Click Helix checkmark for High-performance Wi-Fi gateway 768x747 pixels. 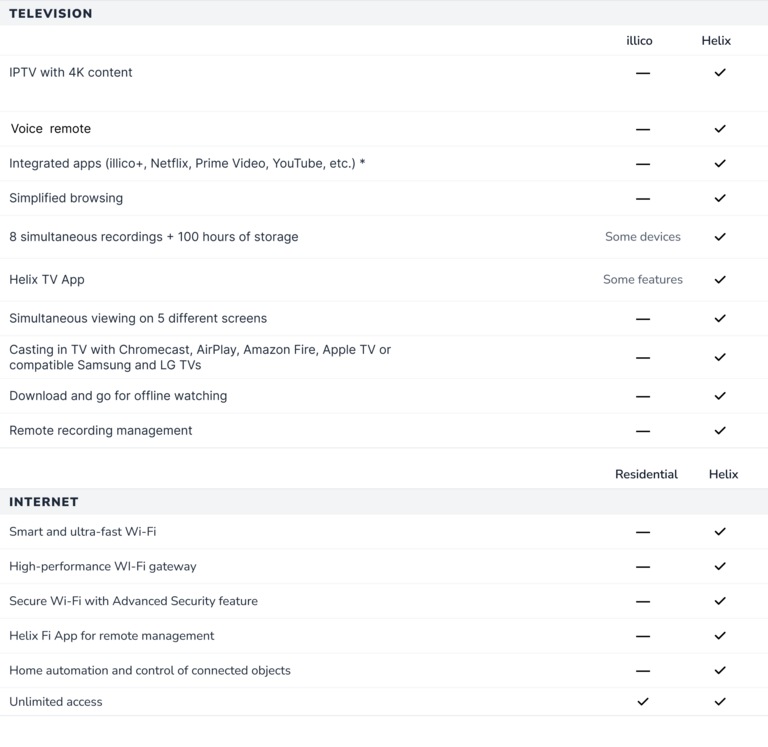(x=720, y=566)
